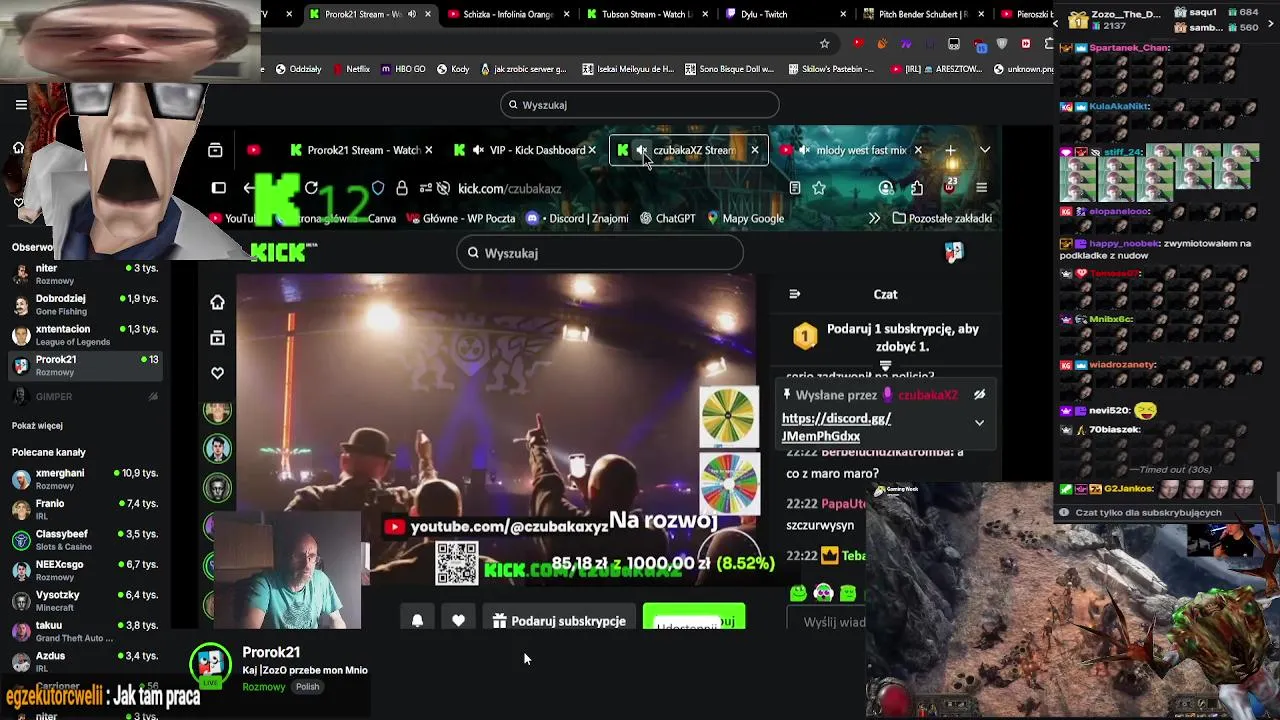Close the czubakaXZ Stream tab
Image resolution: width=1280 pixels, height=720 pixels.
[755, 150]
